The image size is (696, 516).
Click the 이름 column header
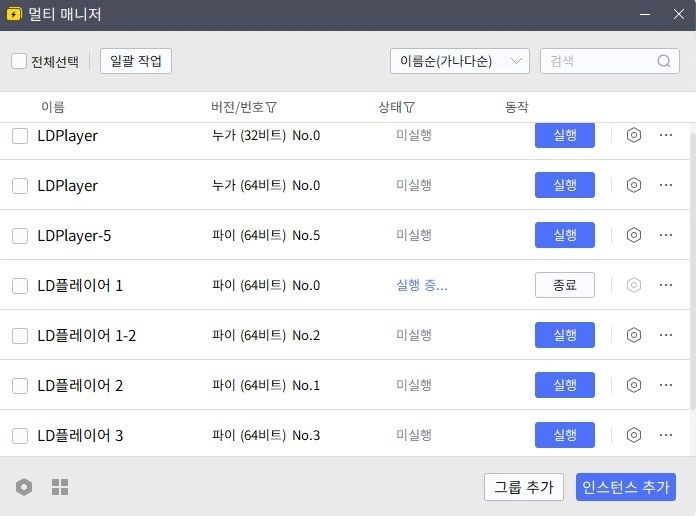pyautogui.click(x=53, y=107)
